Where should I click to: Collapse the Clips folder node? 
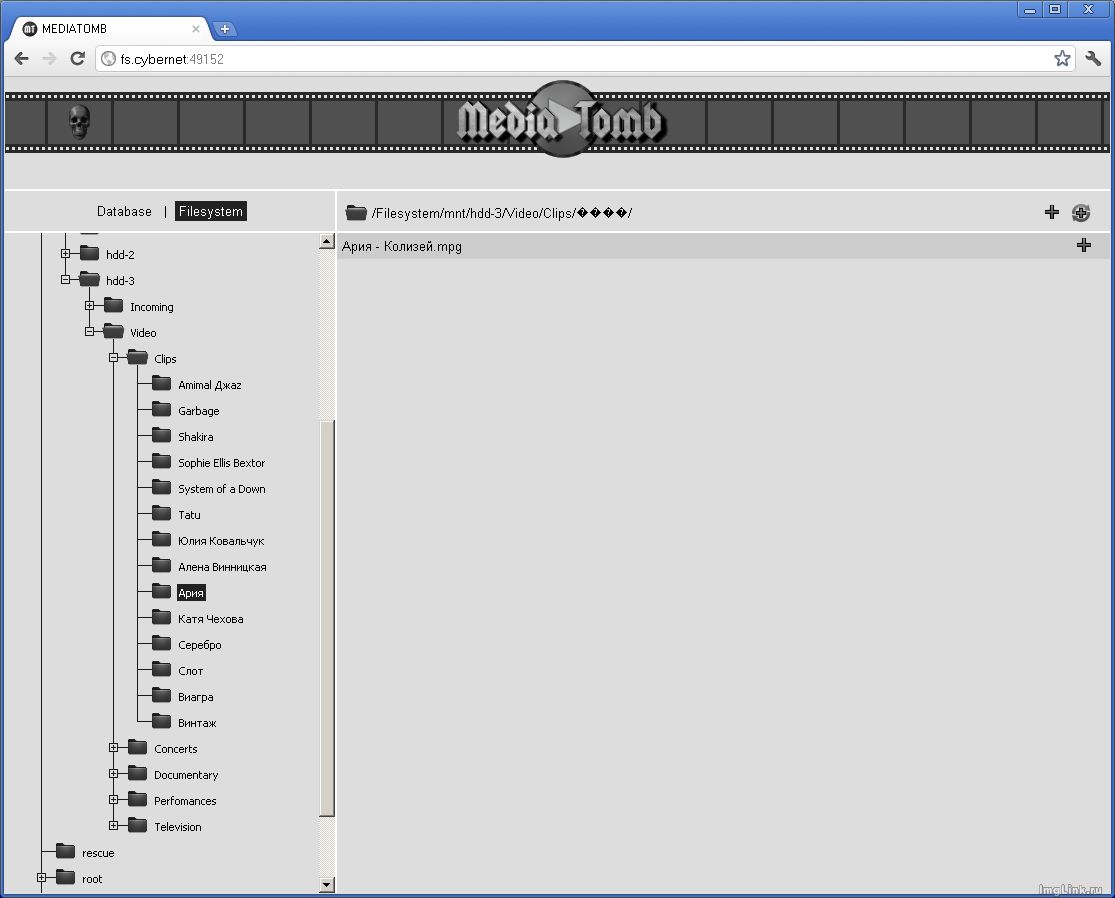tap(114, 358)
